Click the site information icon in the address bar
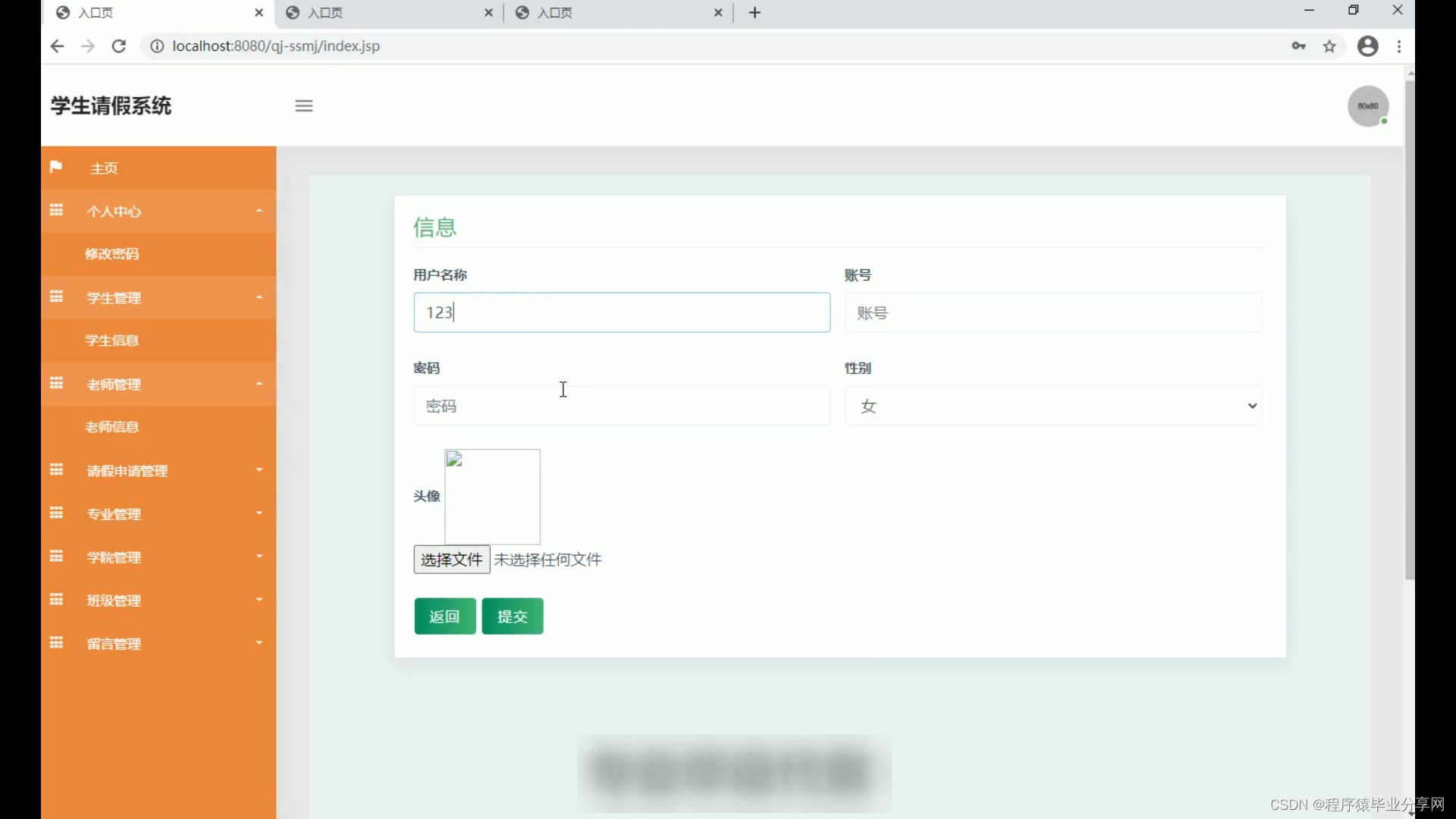The height and width of the screenshot is (819, 1456). click(156, 46)
